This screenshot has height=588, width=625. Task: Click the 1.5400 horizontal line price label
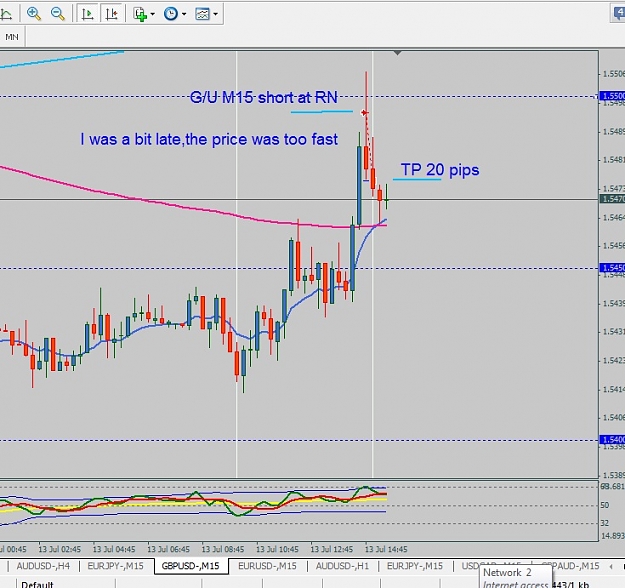click(x=613, y=440)
